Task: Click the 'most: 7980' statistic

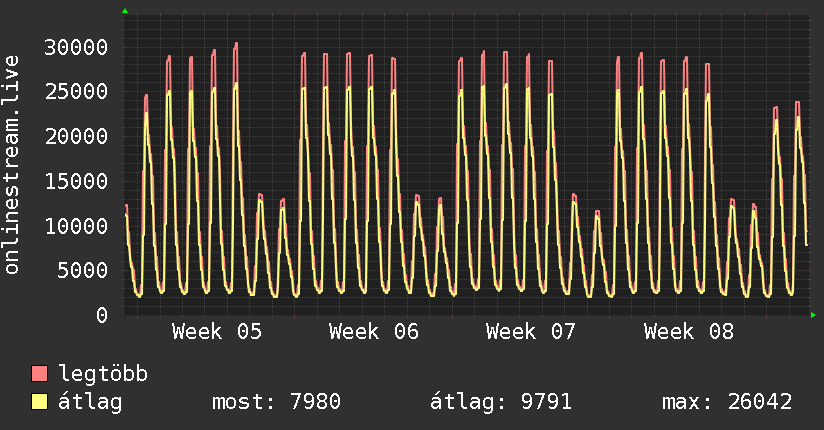Action: coord(276,402)
